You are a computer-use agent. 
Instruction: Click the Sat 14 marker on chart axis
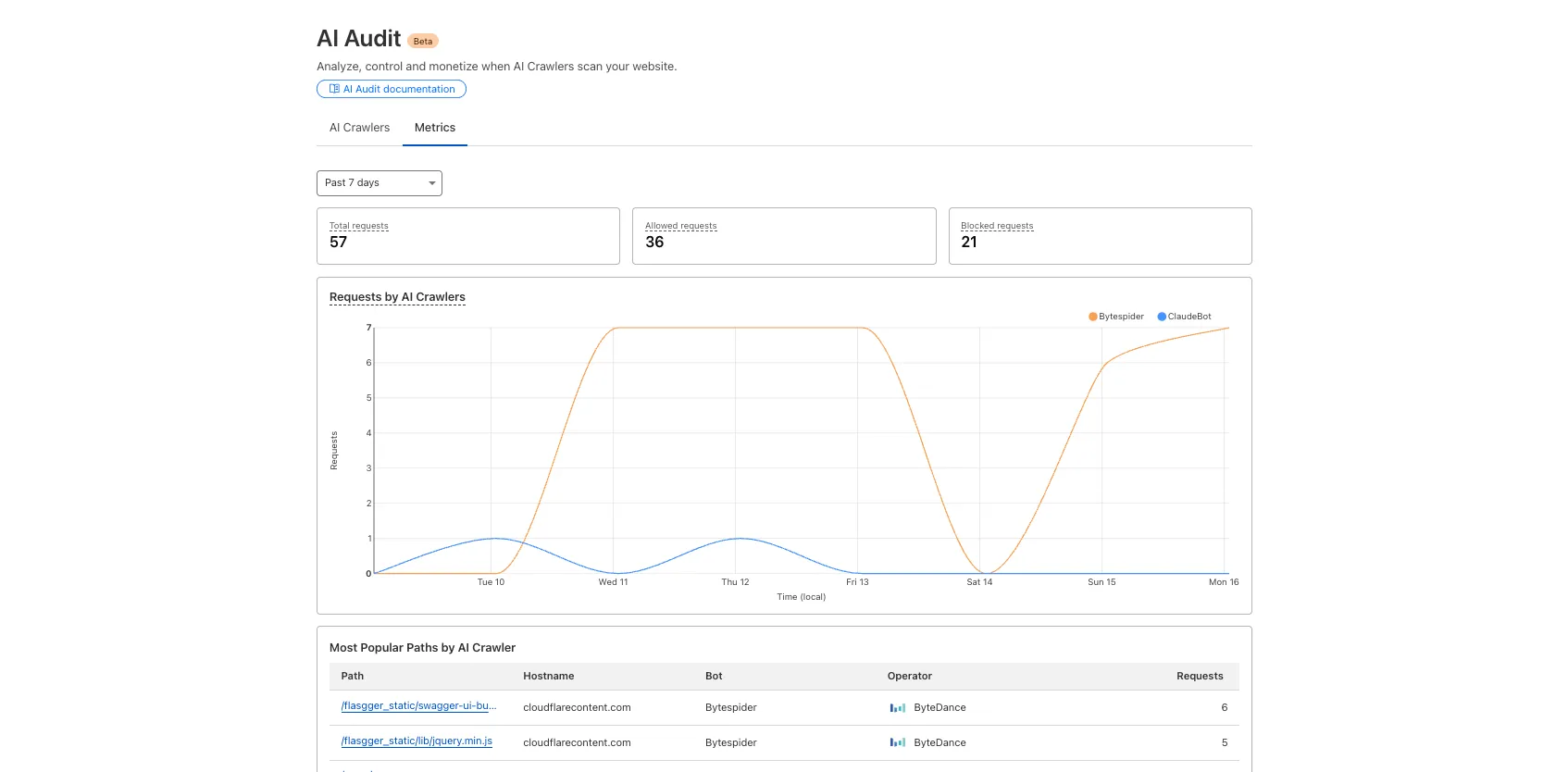click(x=979, y=582)
